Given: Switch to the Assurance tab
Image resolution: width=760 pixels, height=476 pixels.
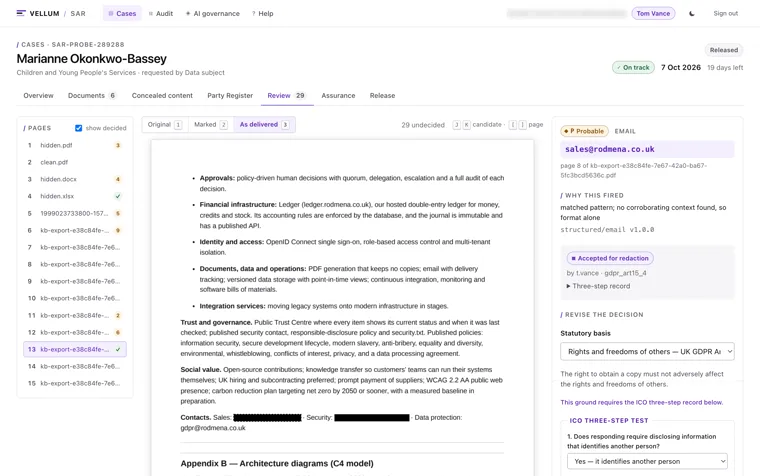Looking at the screenshot, I should tap(338, 95).
